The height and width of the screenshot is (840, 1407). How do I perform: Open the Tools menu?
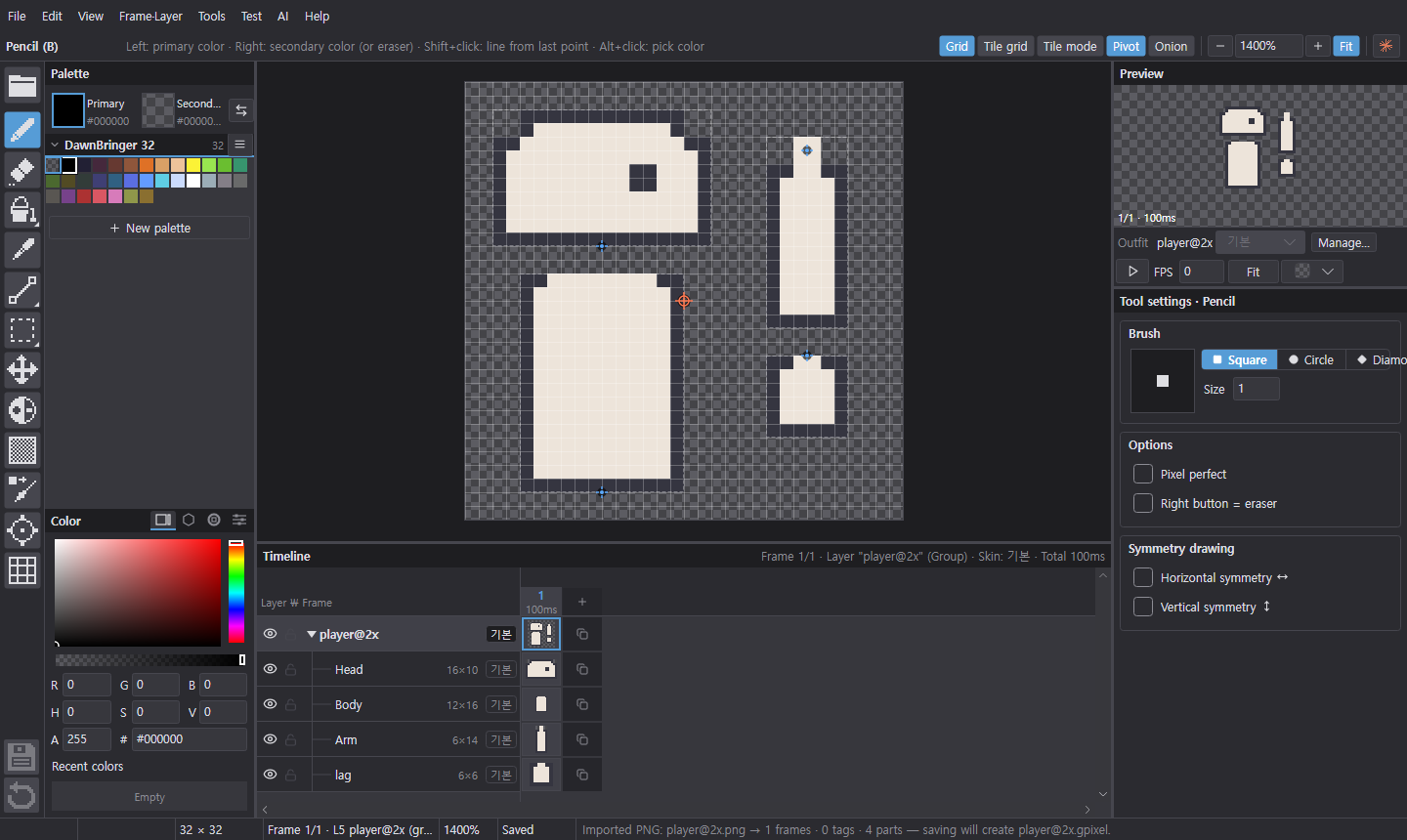[211, 16]
